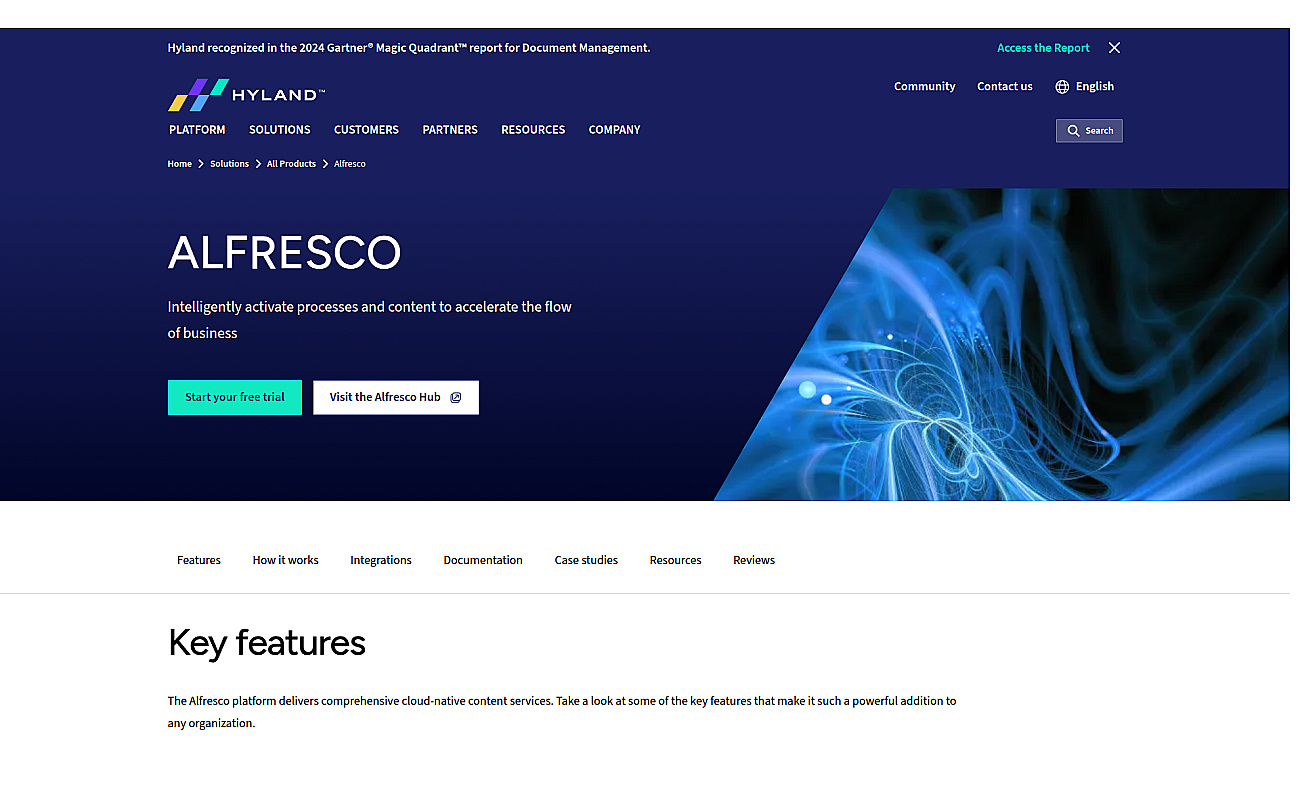The width and height of the screenshot is (1300, 788).
Task: Go to All Products breadcrumb
Action: [291, 164]
